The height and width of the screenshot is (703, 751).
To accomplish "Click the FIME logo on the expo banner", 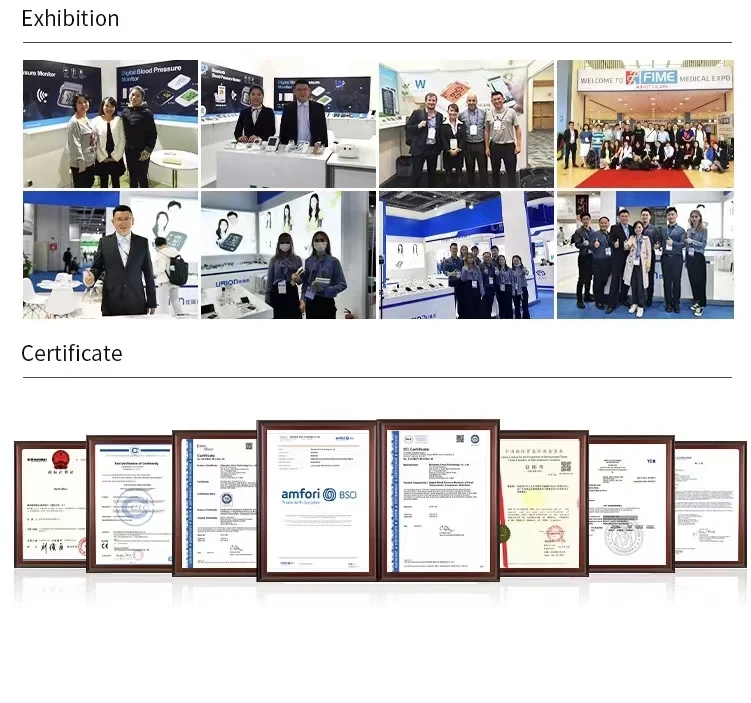I will pyautogui.click(x=652, y=77).
